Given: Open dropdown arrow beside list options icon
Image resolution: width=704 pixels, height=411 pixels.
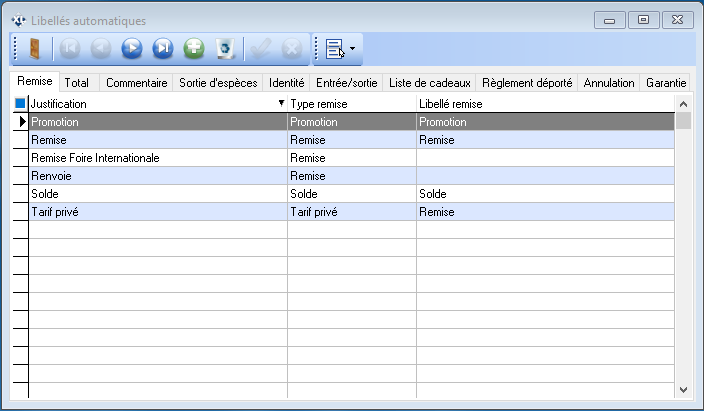Looking at the screenshot, I should (x=352, y=48).
